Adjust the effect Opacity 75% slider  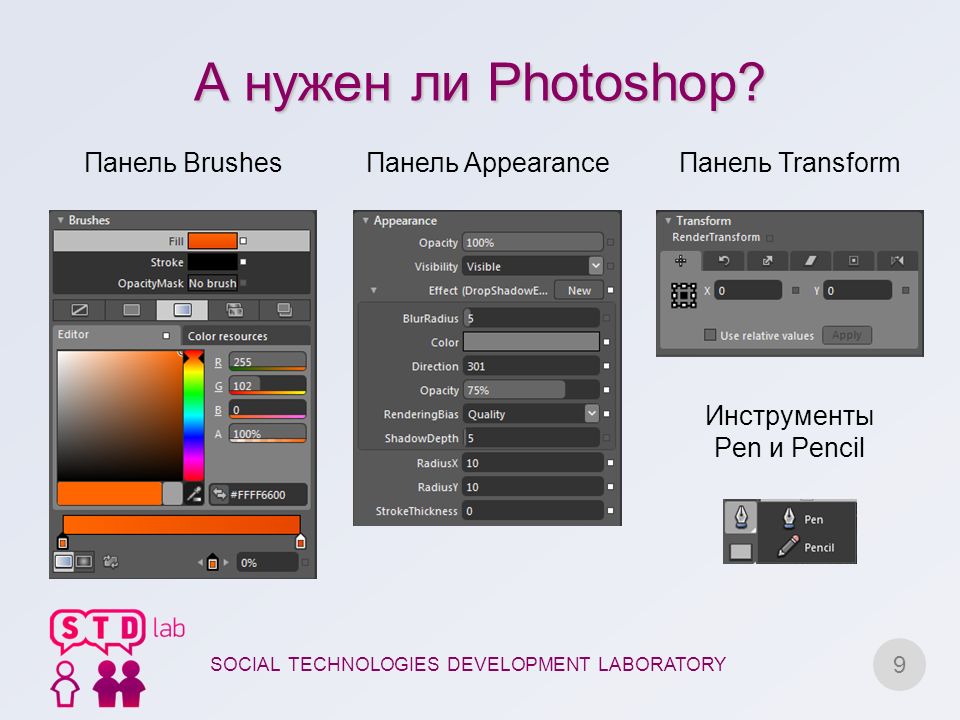pos(531,390)
